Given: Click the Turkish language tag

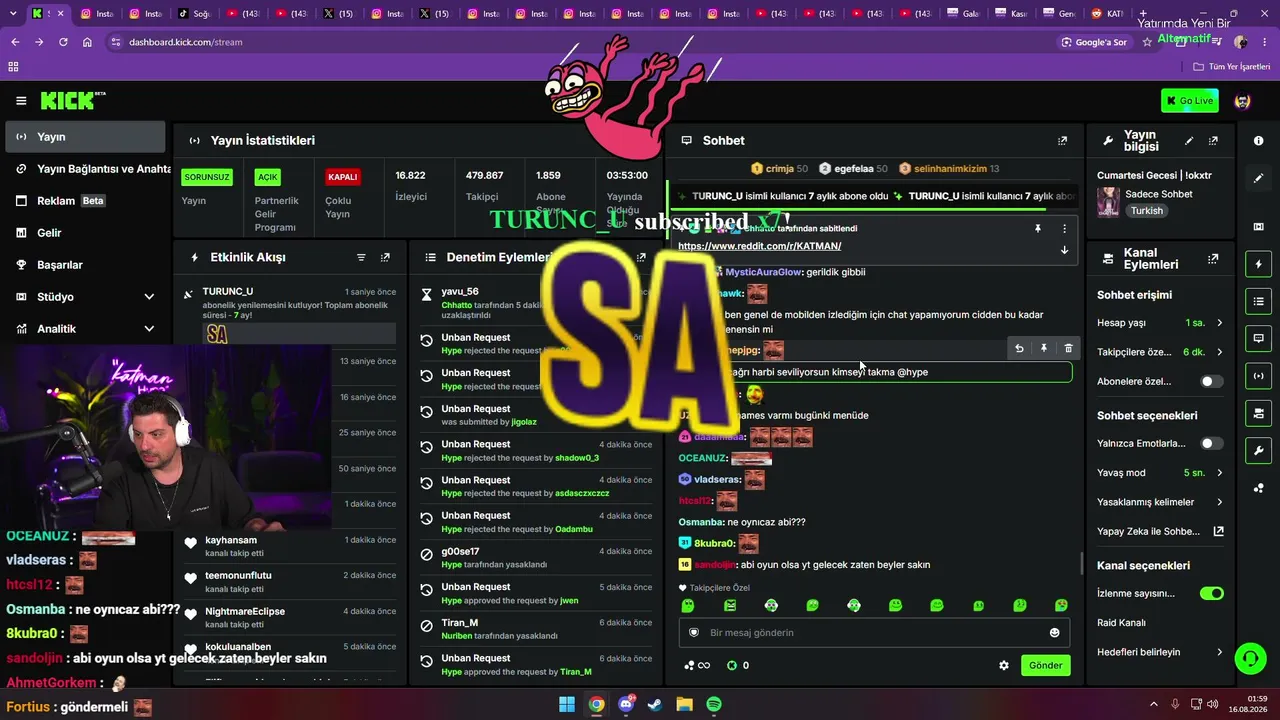Looking at the screenshot, I should tap(1147, 211).
